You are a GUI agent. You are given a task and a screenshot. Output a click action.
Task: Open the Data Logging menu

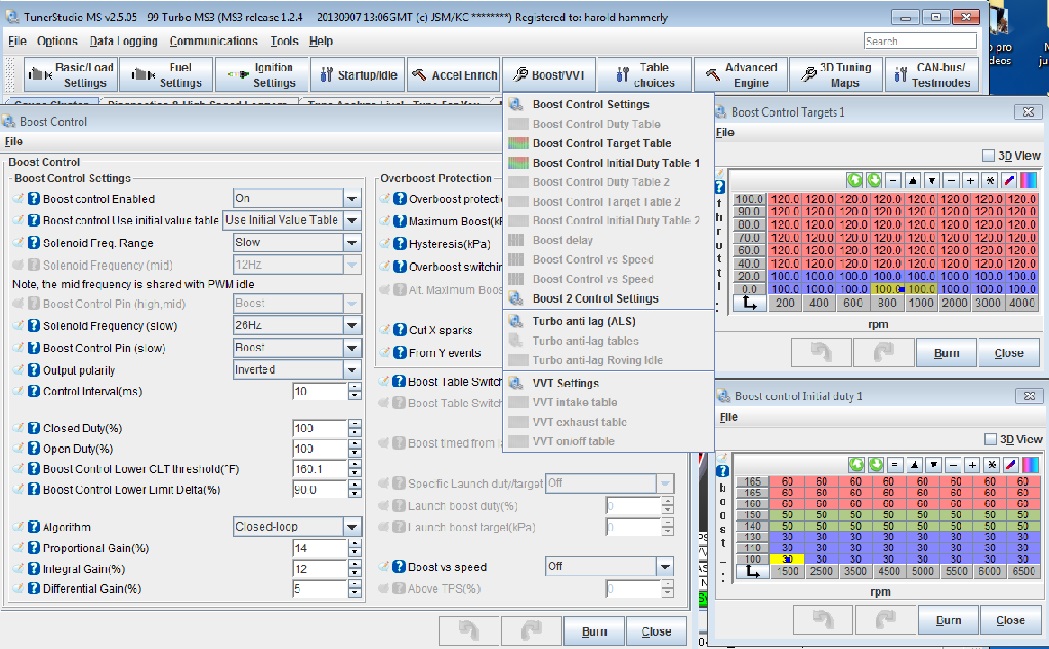(x=123, y=41)
